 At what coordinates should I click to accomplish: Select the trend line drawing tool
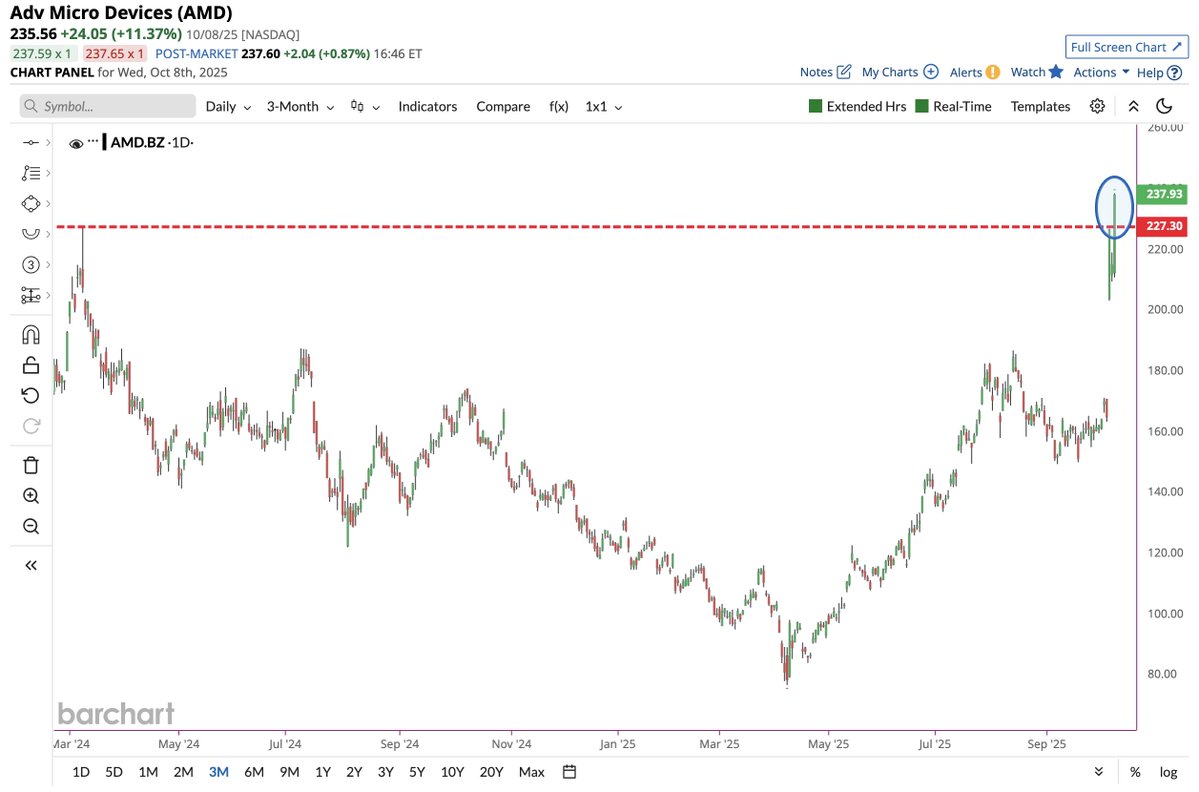31,143
